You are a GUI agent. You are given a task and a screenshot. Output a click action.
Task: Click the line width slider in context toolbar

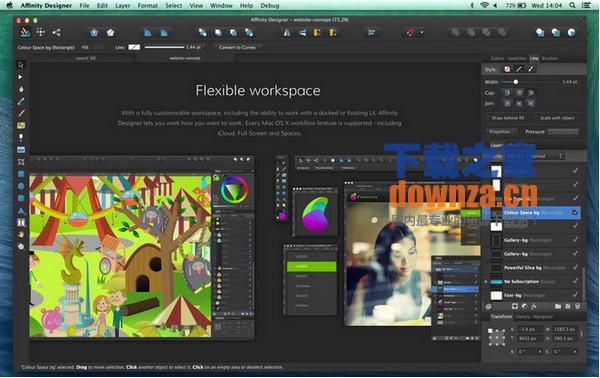point(165,47)
